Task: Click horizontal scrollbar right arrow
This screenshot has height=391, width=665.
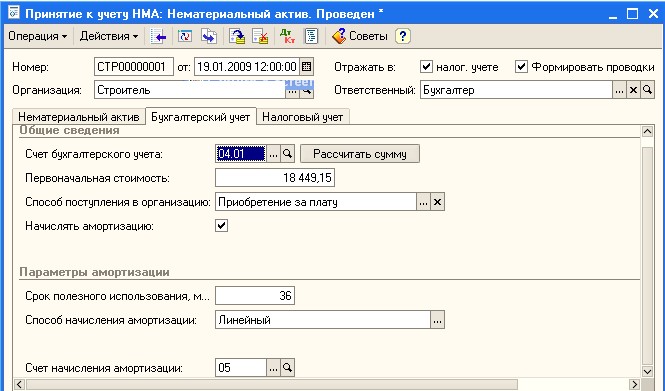Action: tap(634, 385)
